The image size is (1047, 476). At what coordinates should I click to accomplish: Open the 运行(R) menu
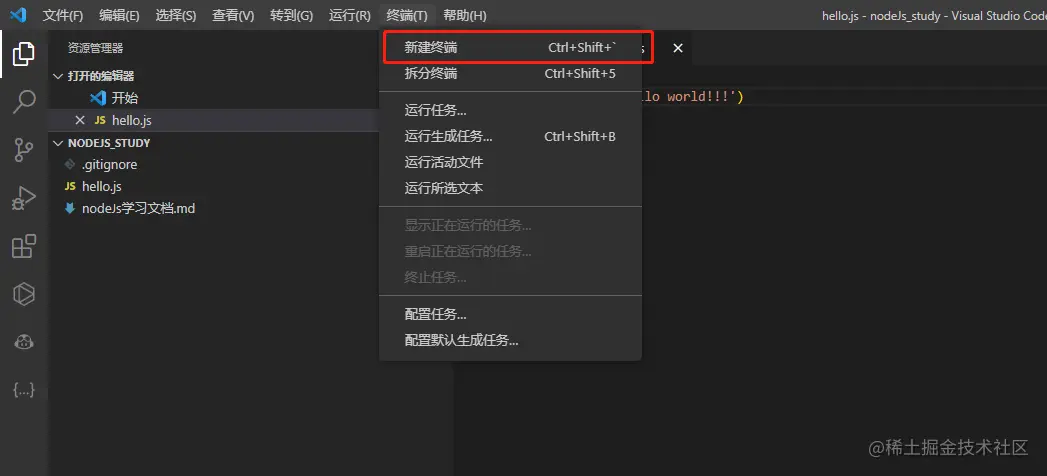(349, 15)
